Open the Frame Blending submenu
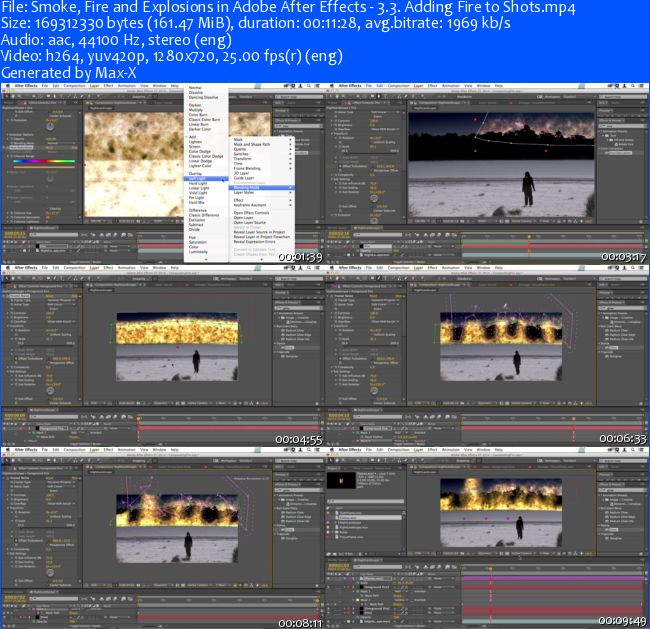 (262, 168)
